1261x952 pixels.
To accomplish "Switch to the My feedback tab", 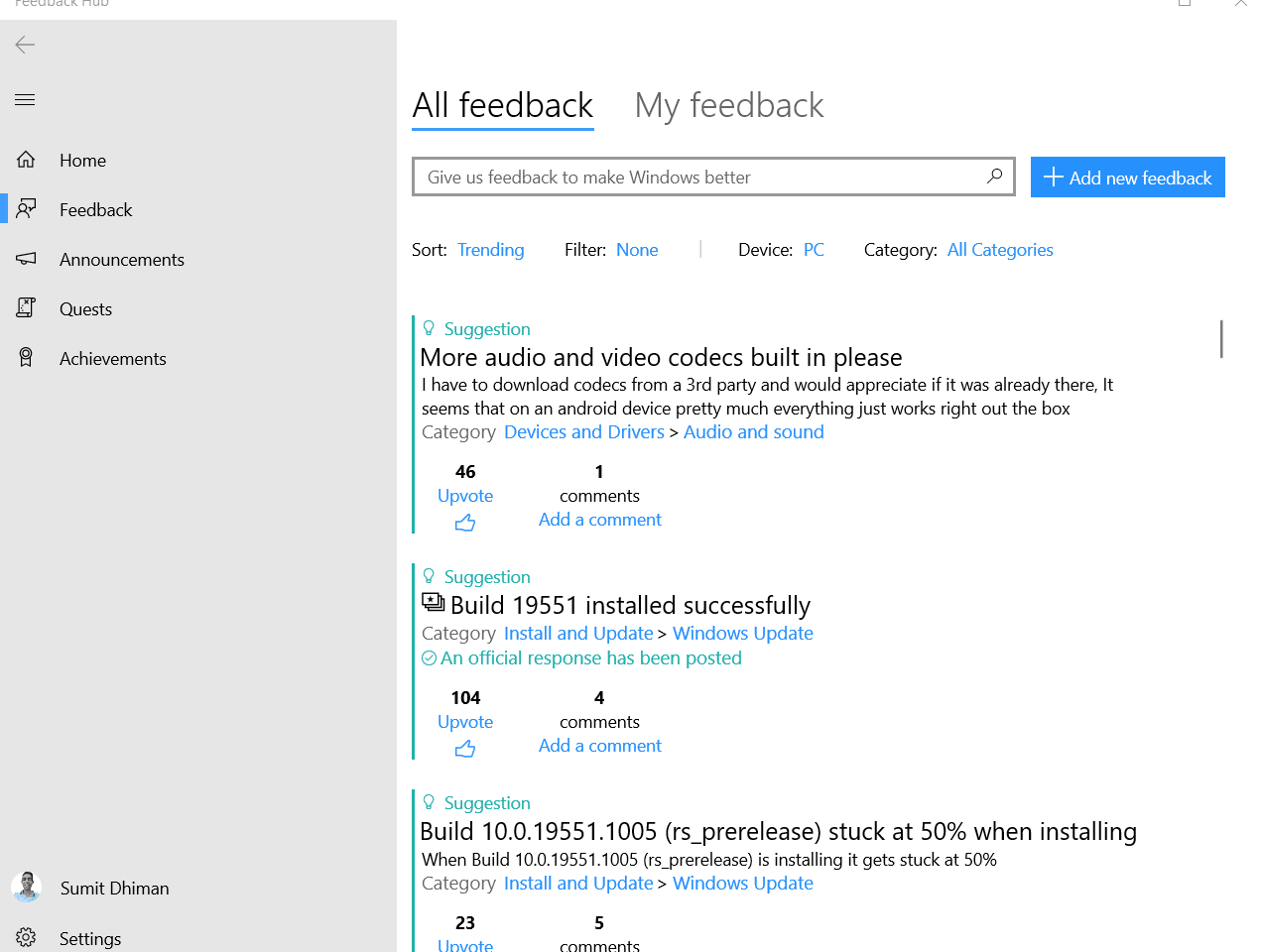I will 729,105.
